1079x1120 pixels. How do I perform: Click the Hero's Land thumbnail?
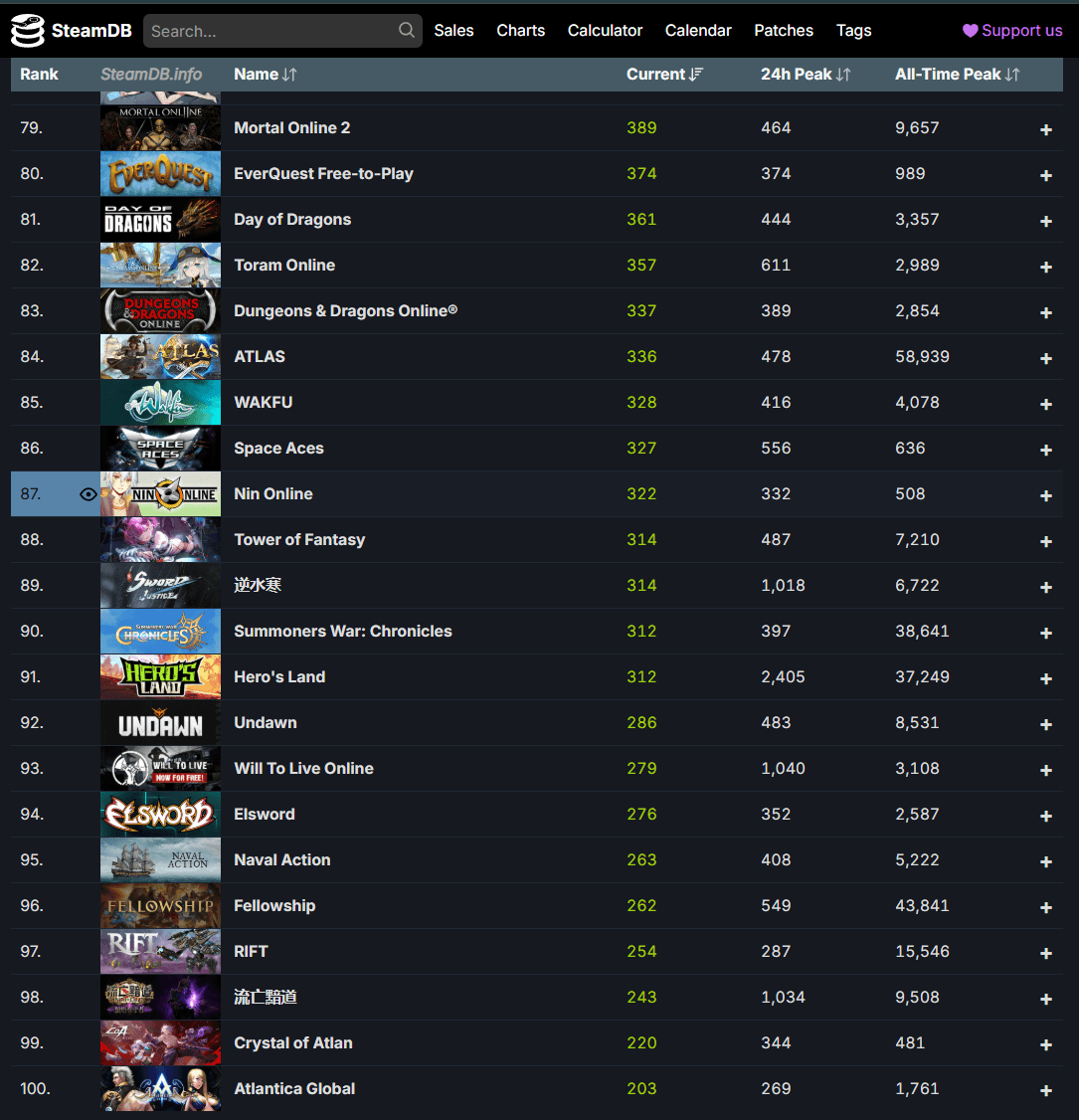click(x=160, y=676)
